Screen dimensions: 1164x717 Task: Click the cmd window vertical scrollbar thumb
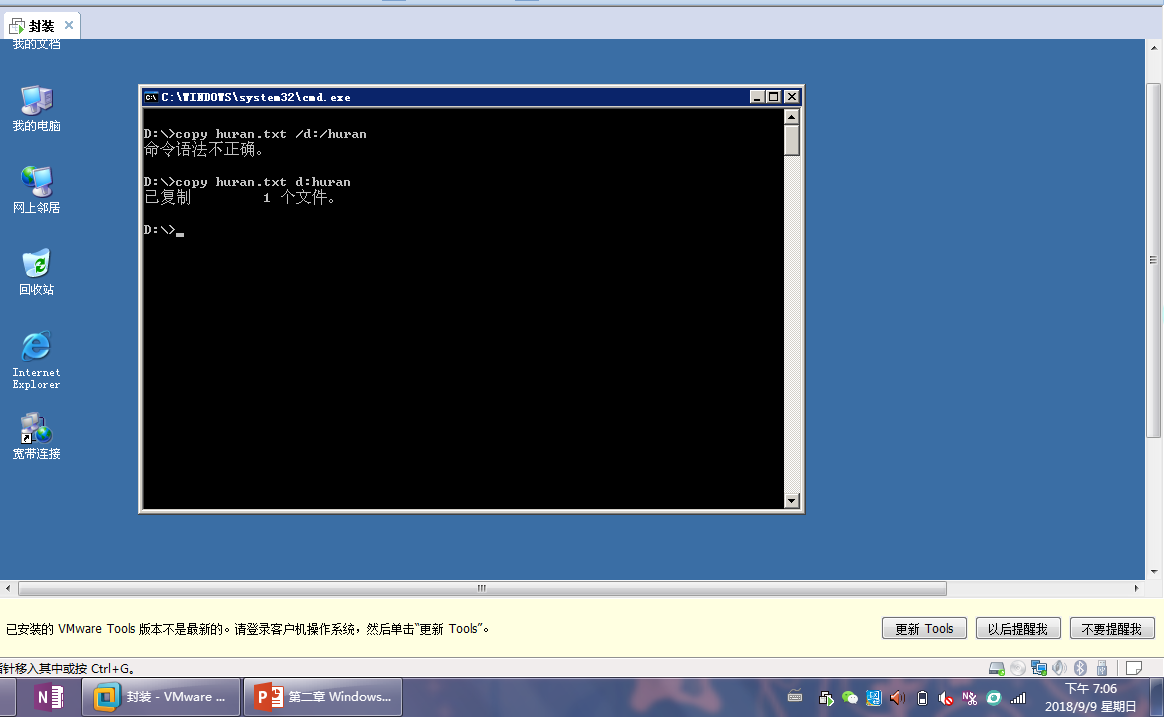point(791,140)
